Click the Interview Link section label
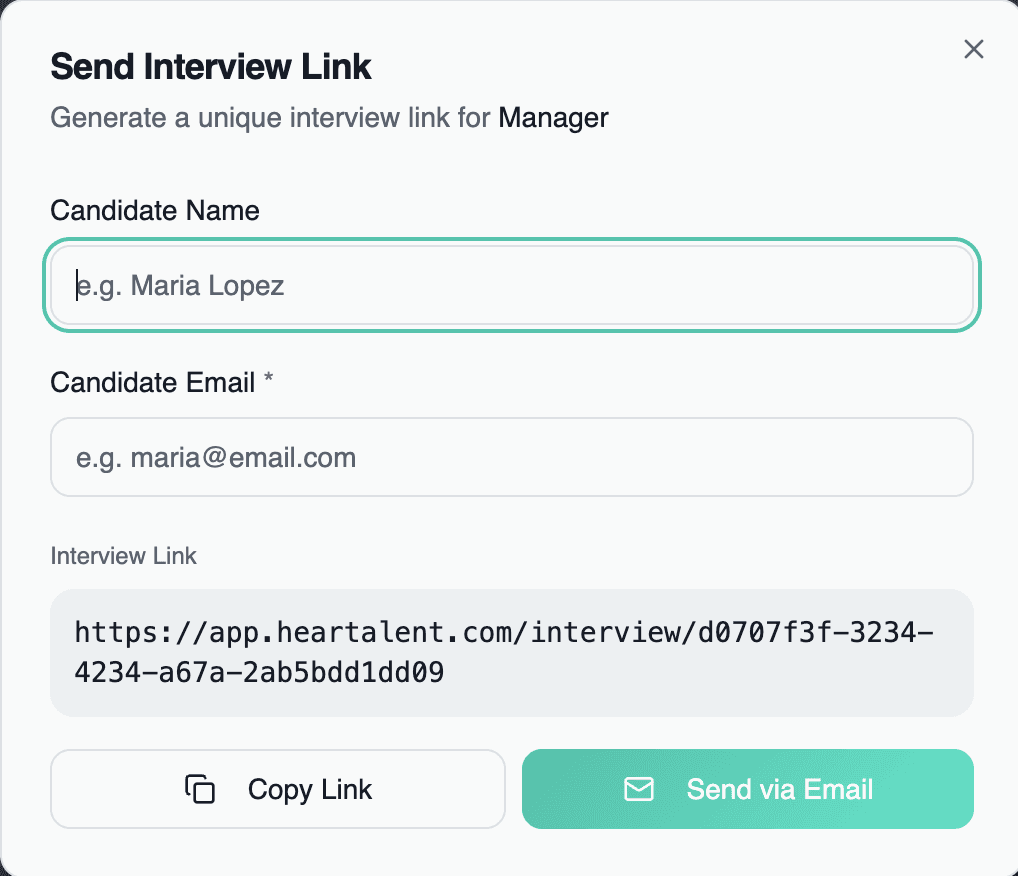1018x876 pixels. point(123,556)
